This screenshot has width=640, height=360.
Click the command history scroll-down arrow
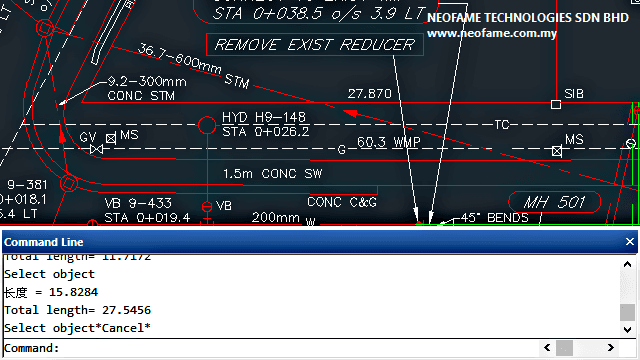coord(627,329)
